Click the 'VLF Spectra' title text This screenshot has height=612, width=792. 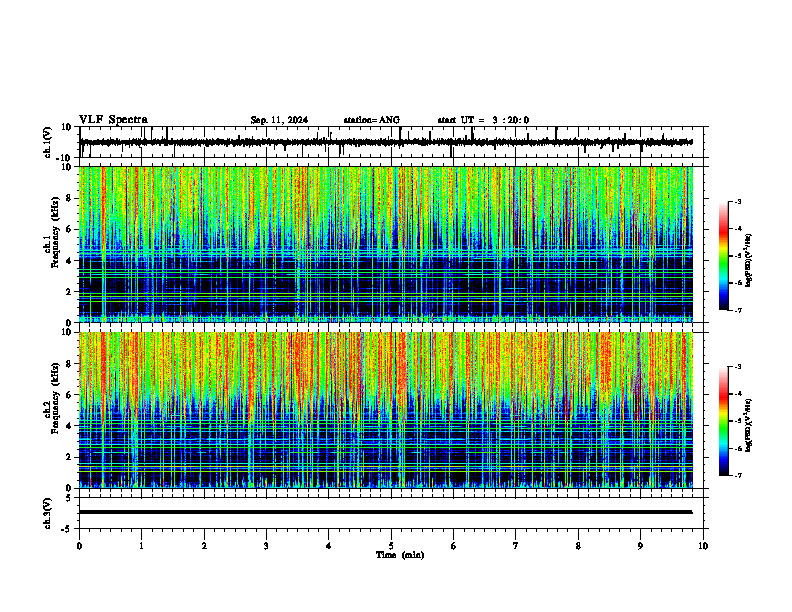[113, 120]
